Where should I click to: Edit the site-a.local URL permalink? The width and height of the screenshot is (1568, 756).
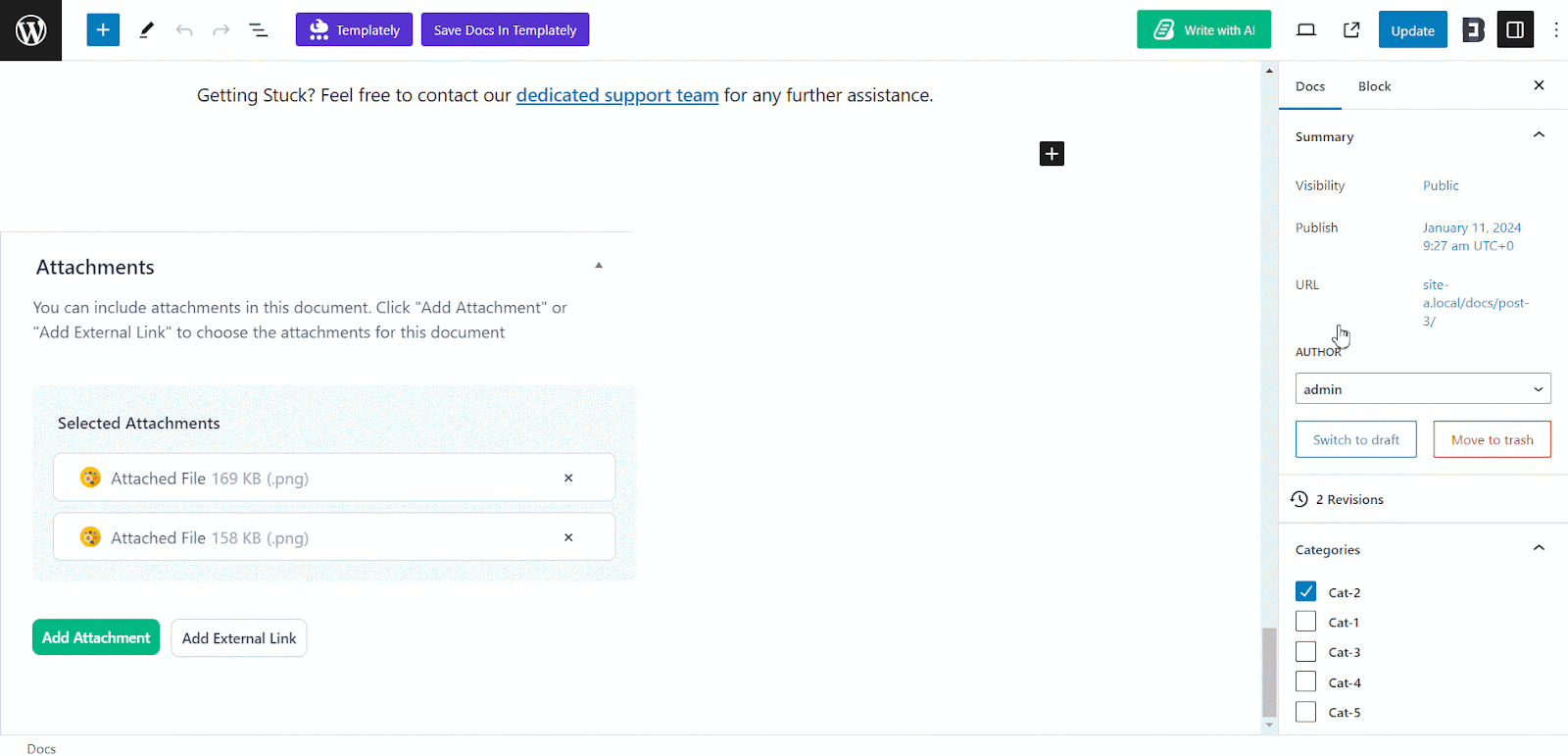(x=1476, y=303)
